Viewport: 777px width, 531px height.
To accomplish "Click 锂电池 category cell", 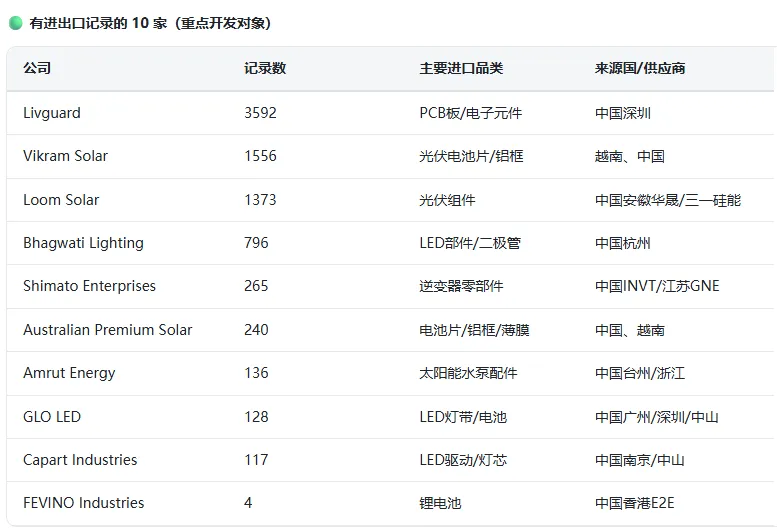I will (440, 503).
